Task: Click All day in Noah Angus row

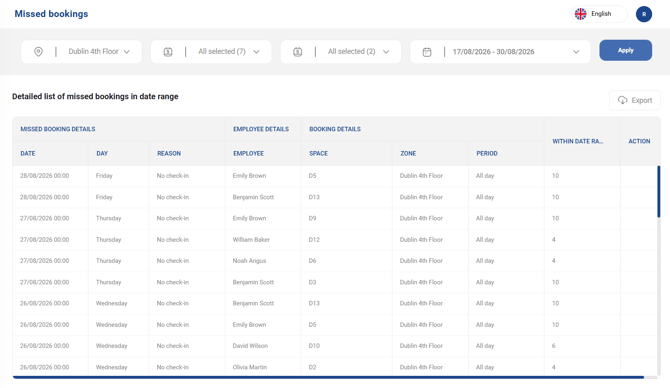Action: pos(485,261)
